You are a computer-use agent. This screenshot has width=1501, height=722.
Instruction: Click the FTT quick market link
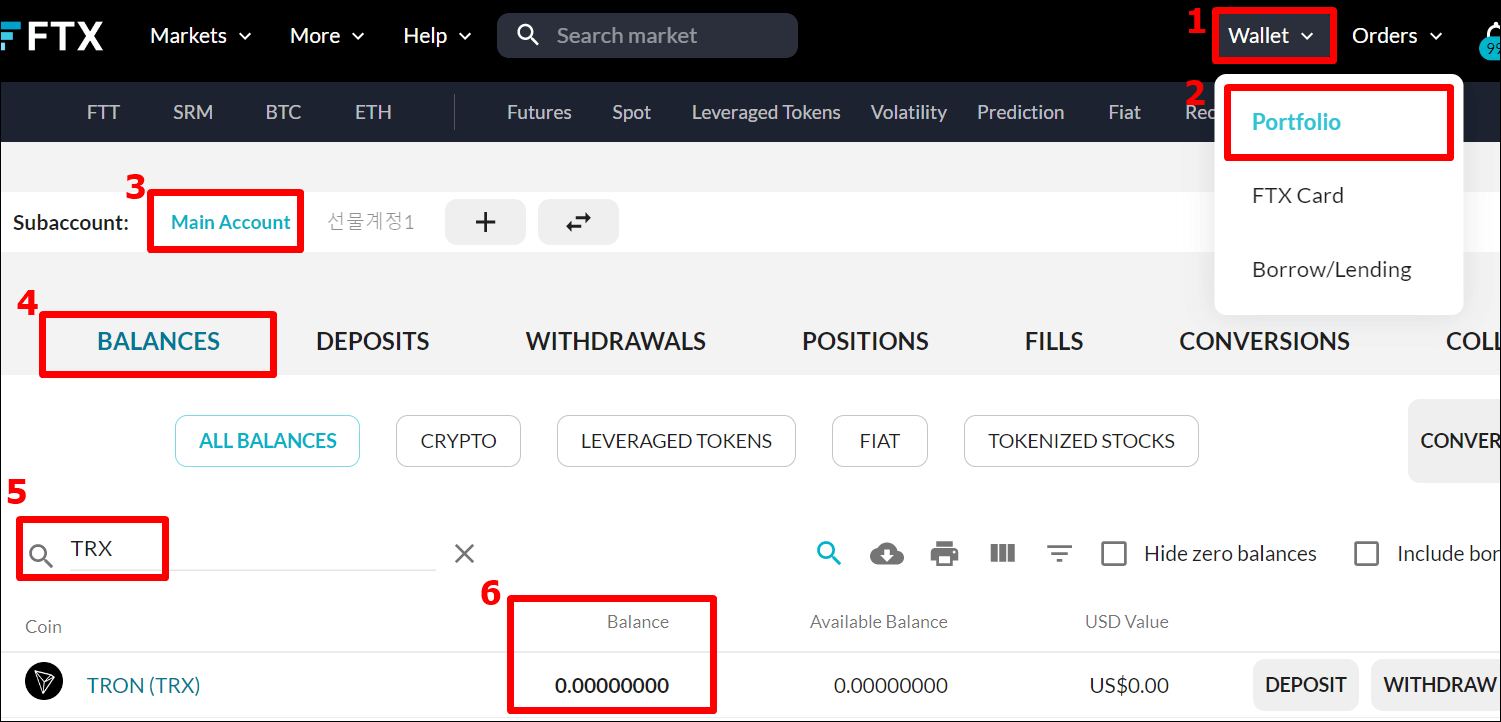click(x=103, y=113)
